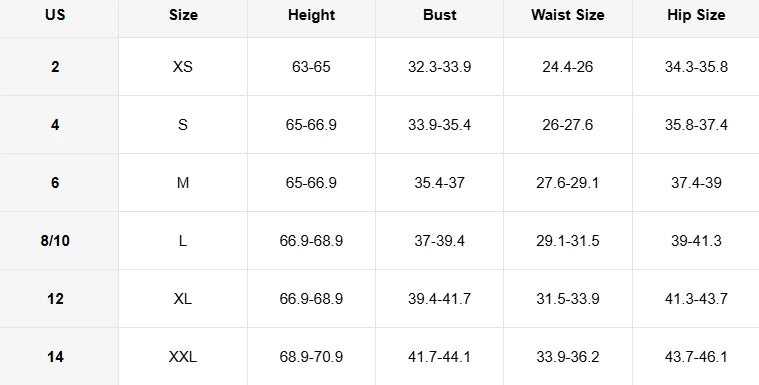Click the height value 68.9-70.9
The height and width of the screenshot is (385, 759).
point(311,357)
